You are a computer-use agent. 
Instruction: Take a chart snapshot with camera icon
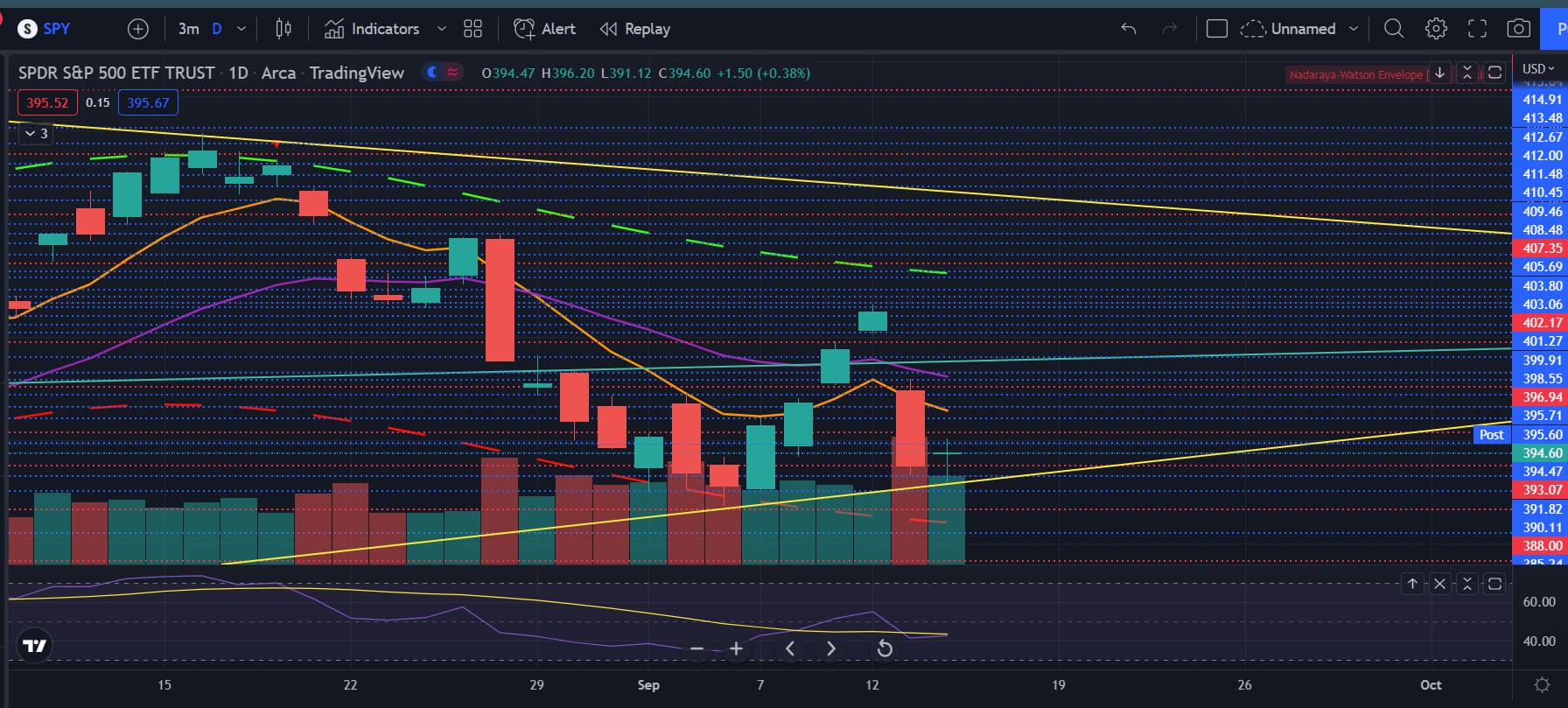coord(1518,29)
